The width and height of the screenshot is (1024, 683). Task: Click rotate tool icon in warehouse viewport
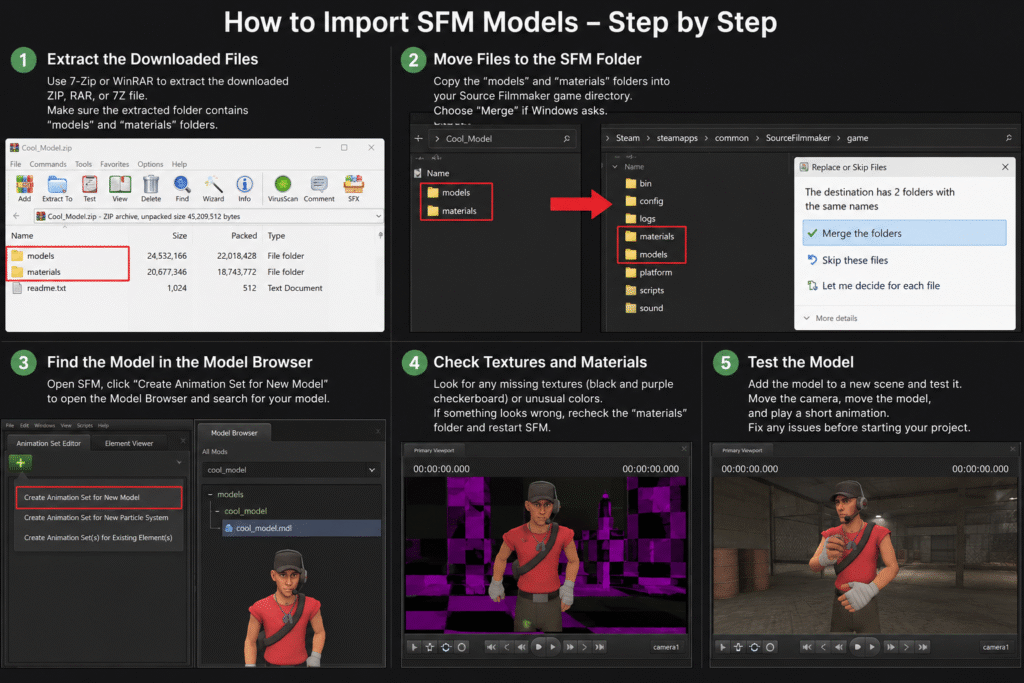tap(754, 647)
